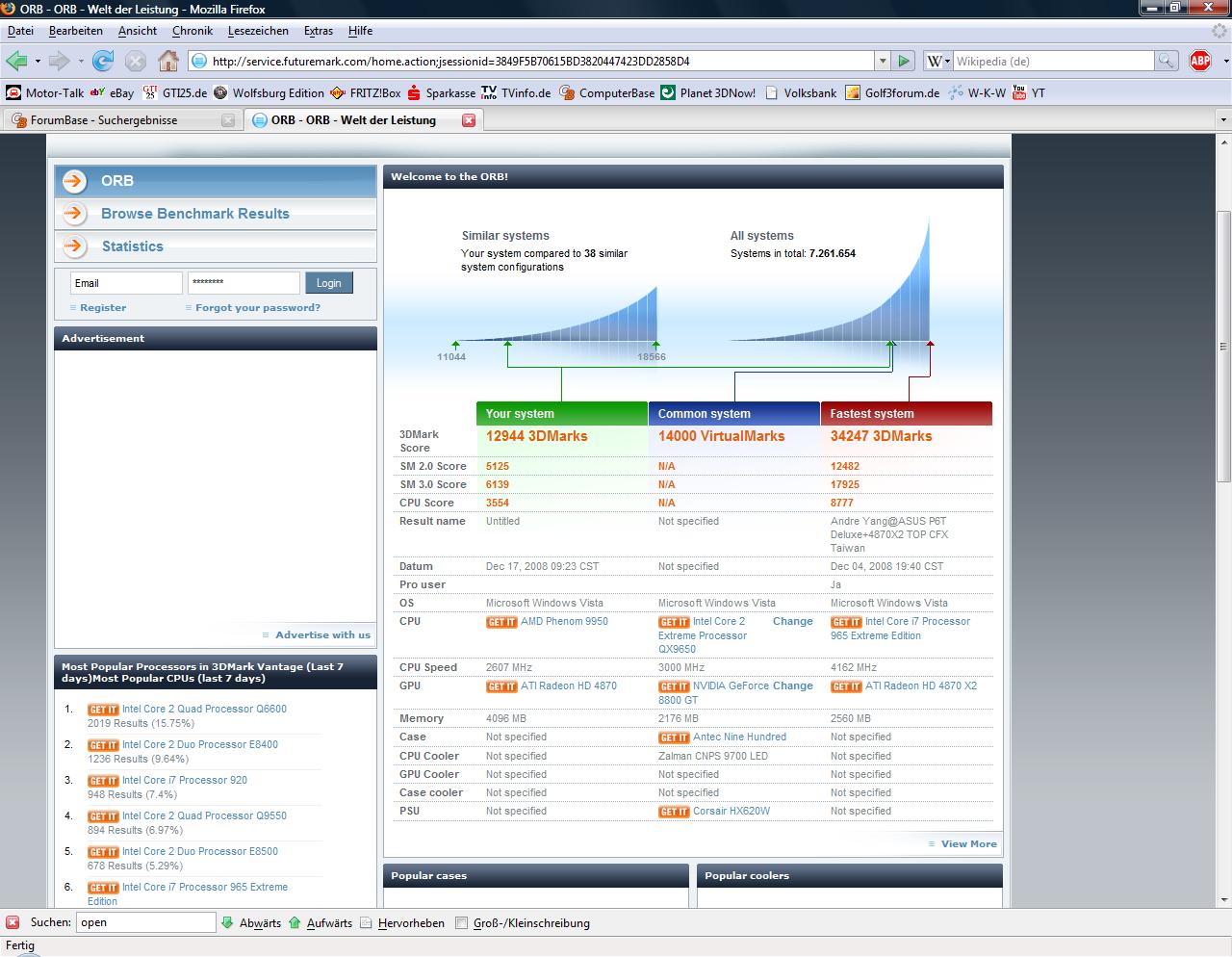Click the Adblock Plus ABP icon
This screenshot has width=1232, height=957.
click(1200, 61)
